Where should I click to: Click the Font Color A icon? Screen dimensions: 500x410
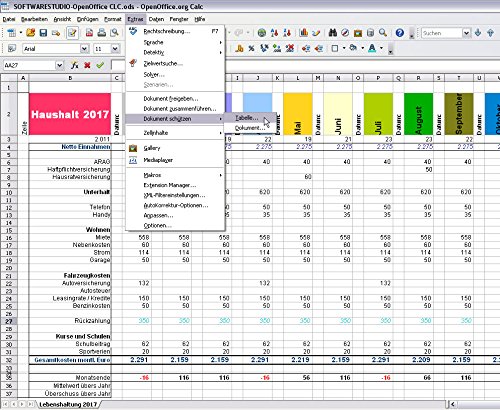coord(372,49)
